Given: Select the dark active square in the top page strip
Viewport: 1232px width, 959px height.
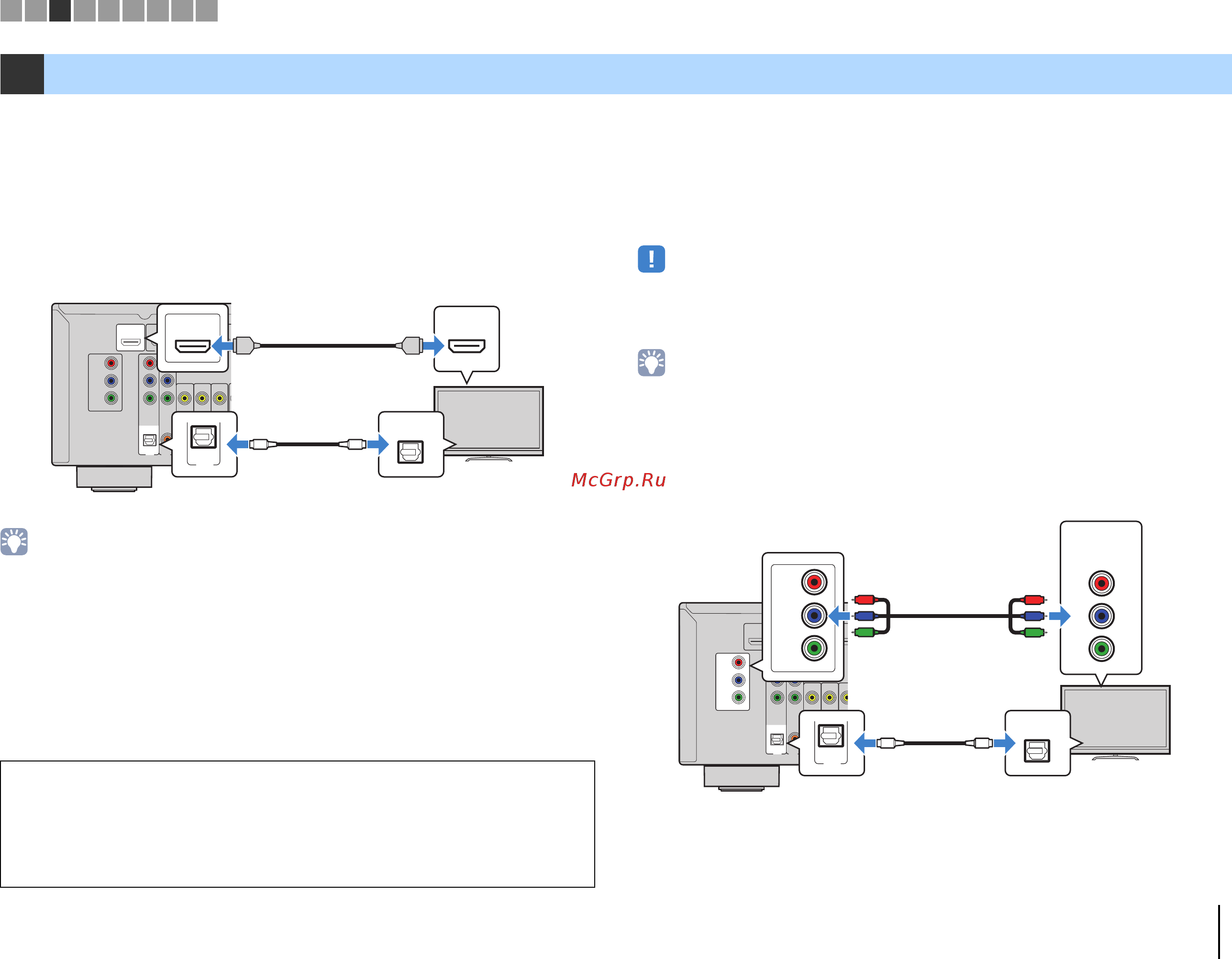Looking at the screenshot, I should (60, 11).
